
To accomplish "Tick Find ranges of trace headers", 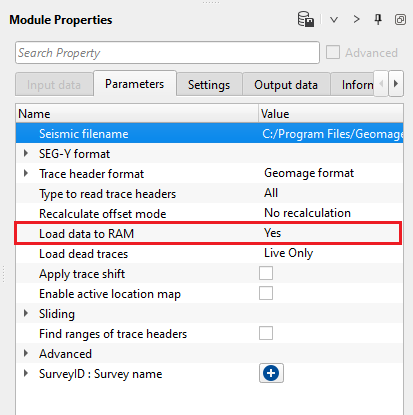I will pyautogui.click(x=266, y=333).
